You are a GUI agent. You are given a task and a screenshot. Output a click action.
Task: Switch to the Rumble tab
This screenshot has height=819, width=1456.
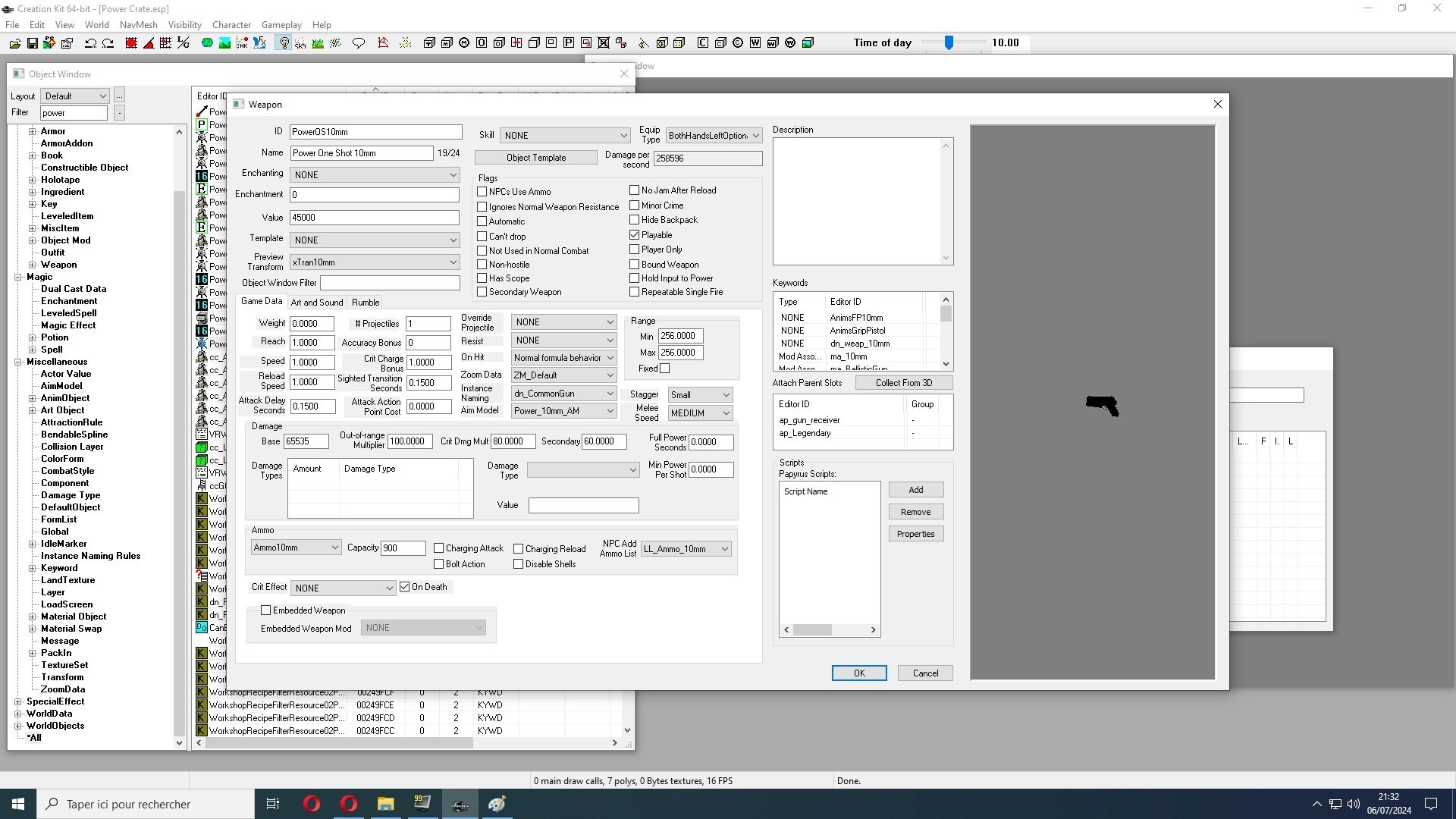(x=366, y=302)
